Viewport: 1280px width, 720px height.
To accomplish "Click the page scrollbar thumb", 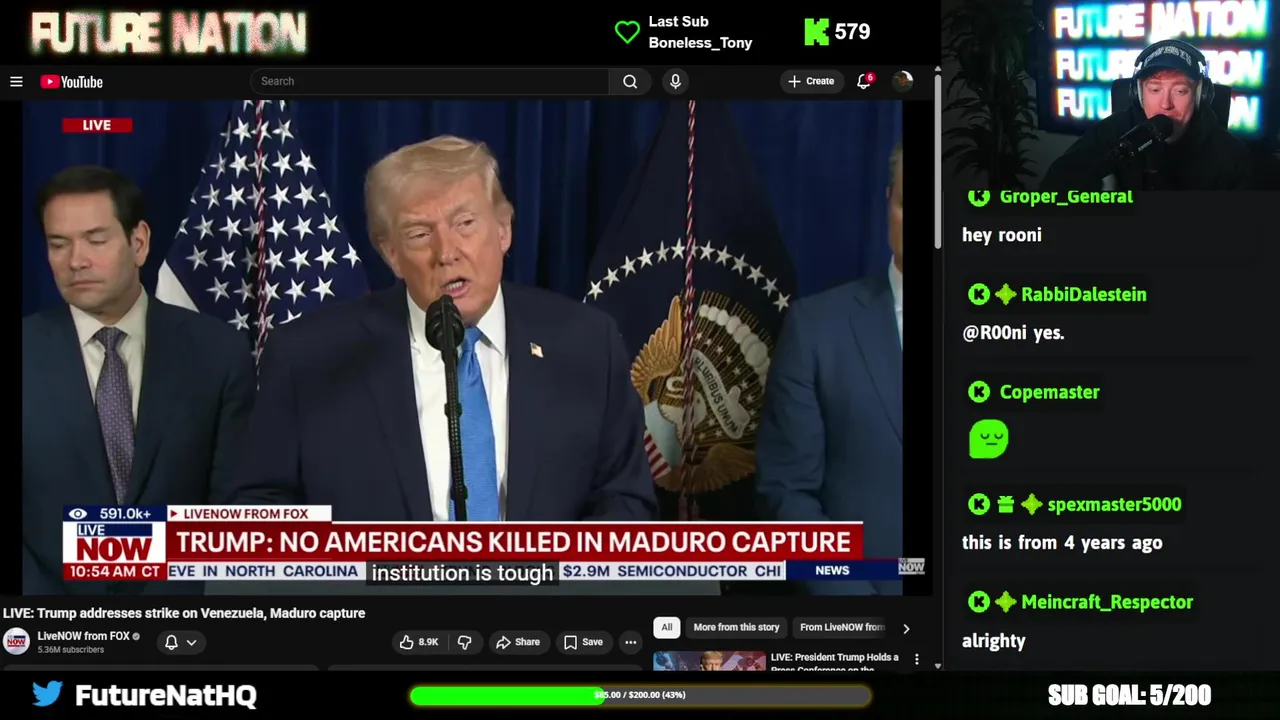I will (x=937, y=160).
